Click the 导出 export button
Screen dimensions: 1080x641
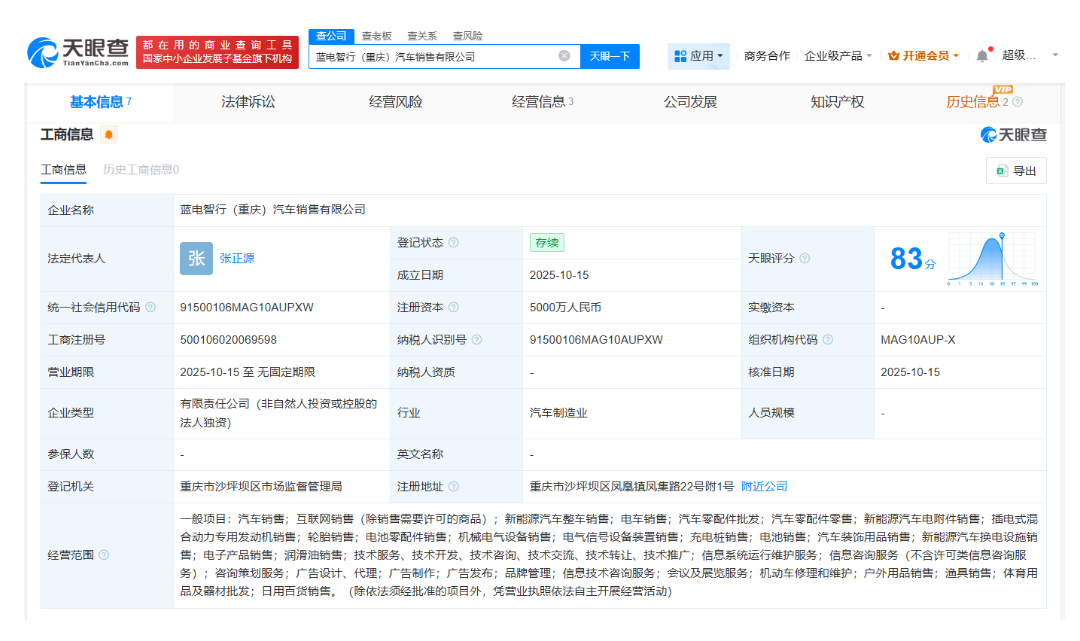point(1017,171)
